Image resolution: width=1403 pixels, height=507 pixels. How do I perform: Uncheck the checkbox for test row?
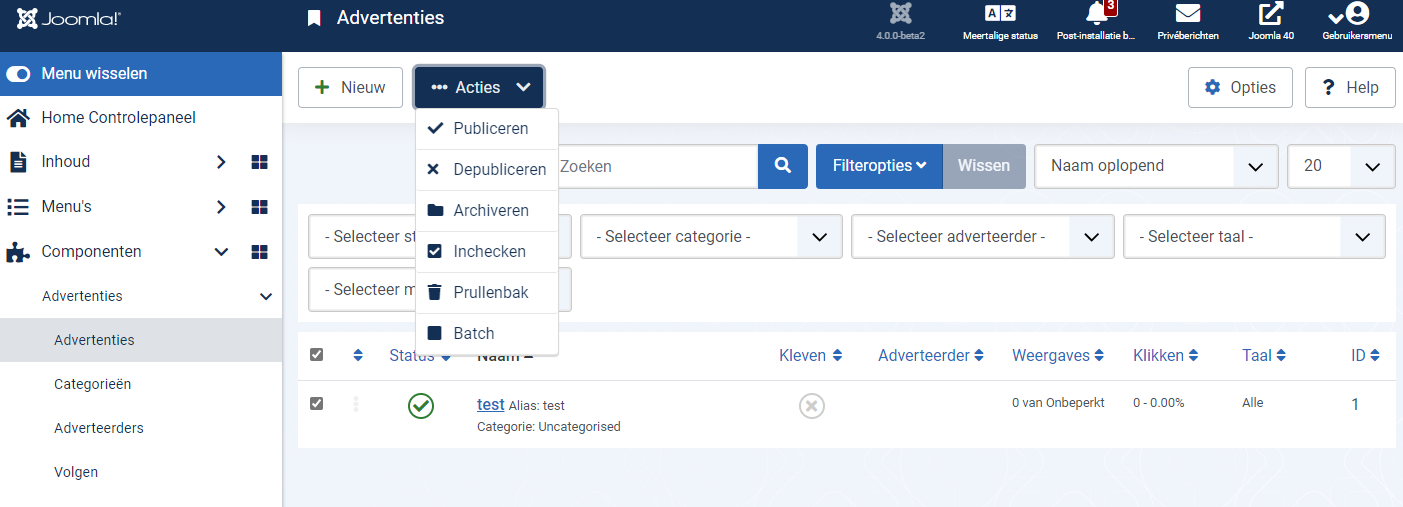tap(317, 403)
